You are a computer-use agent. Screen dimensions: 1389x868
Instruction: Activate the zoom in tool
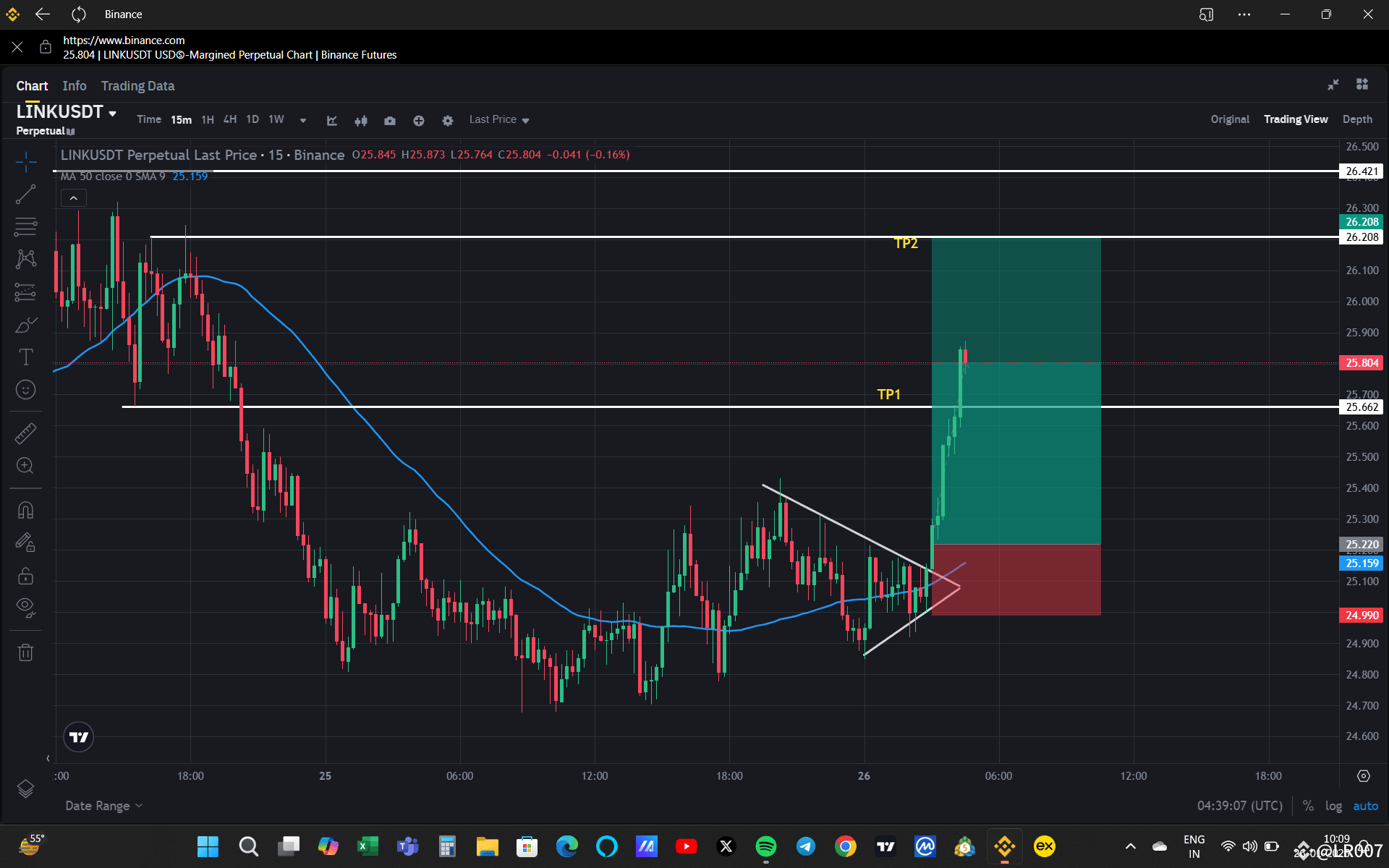pyautogui.click(x=26, y=466)
